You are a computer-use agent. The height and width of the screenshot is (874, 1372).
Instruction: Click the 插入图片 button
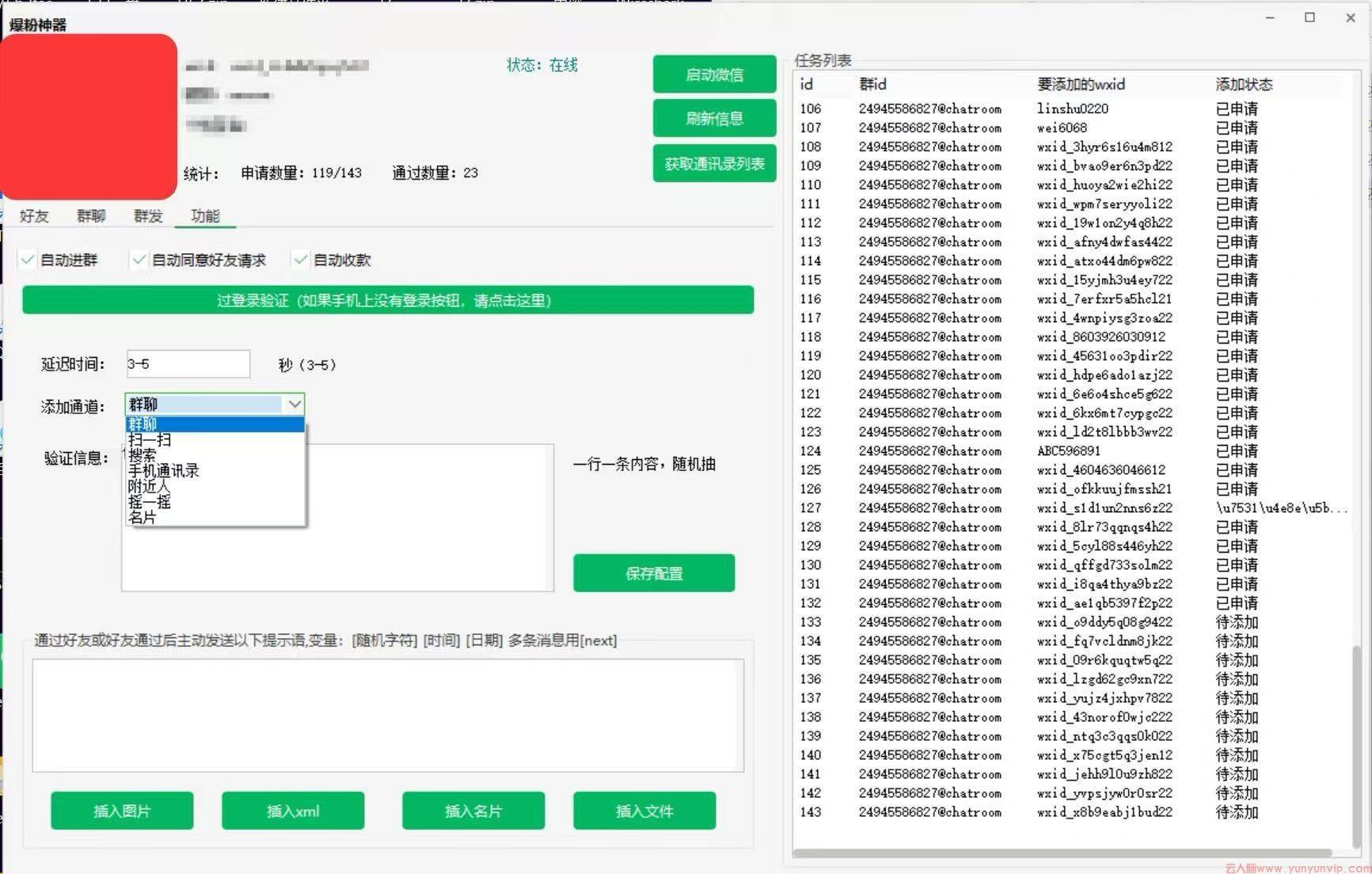(x=122, y=811)
